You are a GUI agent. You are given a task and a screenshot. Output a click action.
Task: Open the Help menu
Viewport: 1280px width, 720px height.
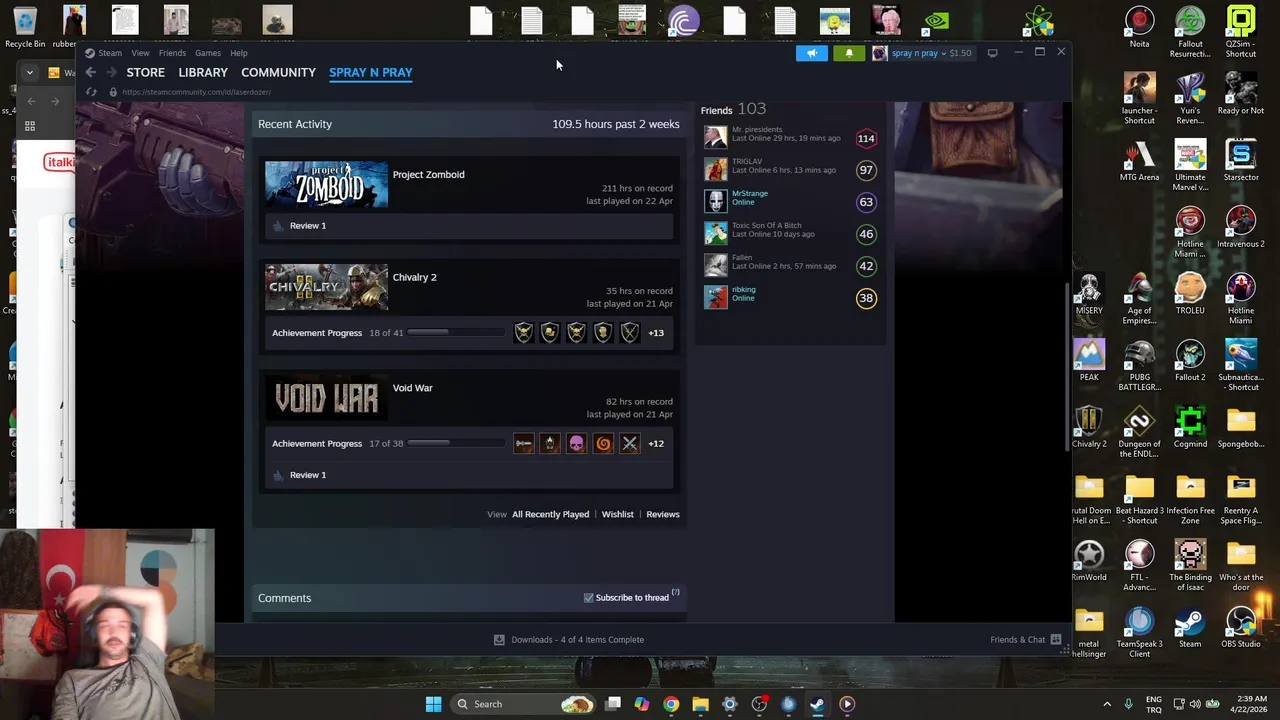tap(239, 53)
